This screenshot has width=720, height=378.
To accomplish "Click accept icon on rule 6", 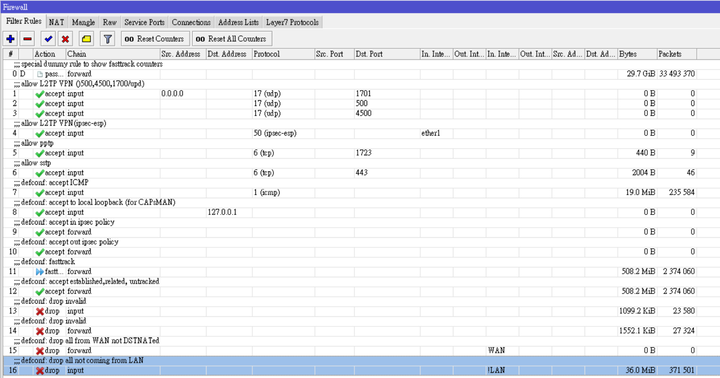I will click(40, 173).
